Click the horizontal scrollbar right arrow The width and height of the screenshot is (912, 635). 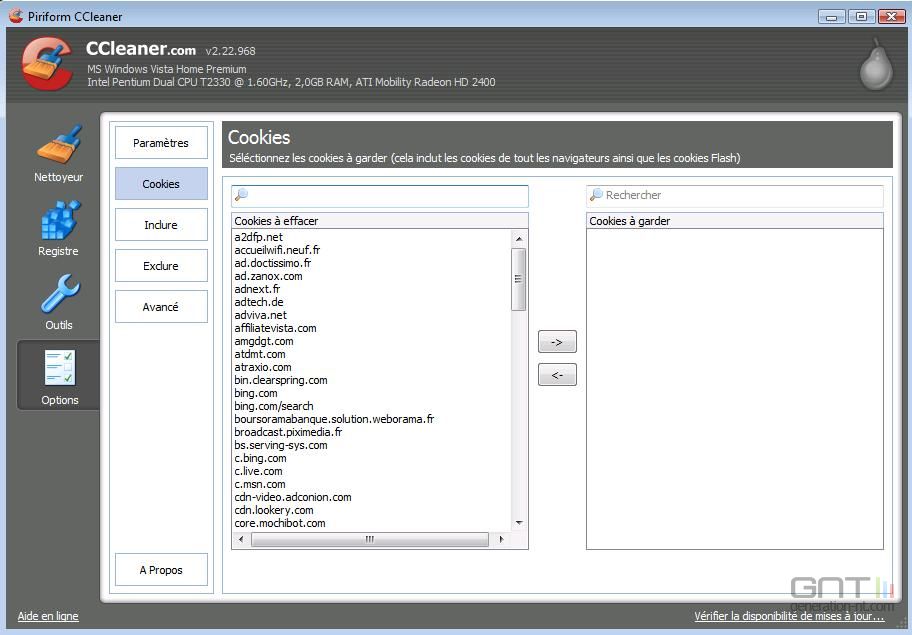tap(501, 540)
